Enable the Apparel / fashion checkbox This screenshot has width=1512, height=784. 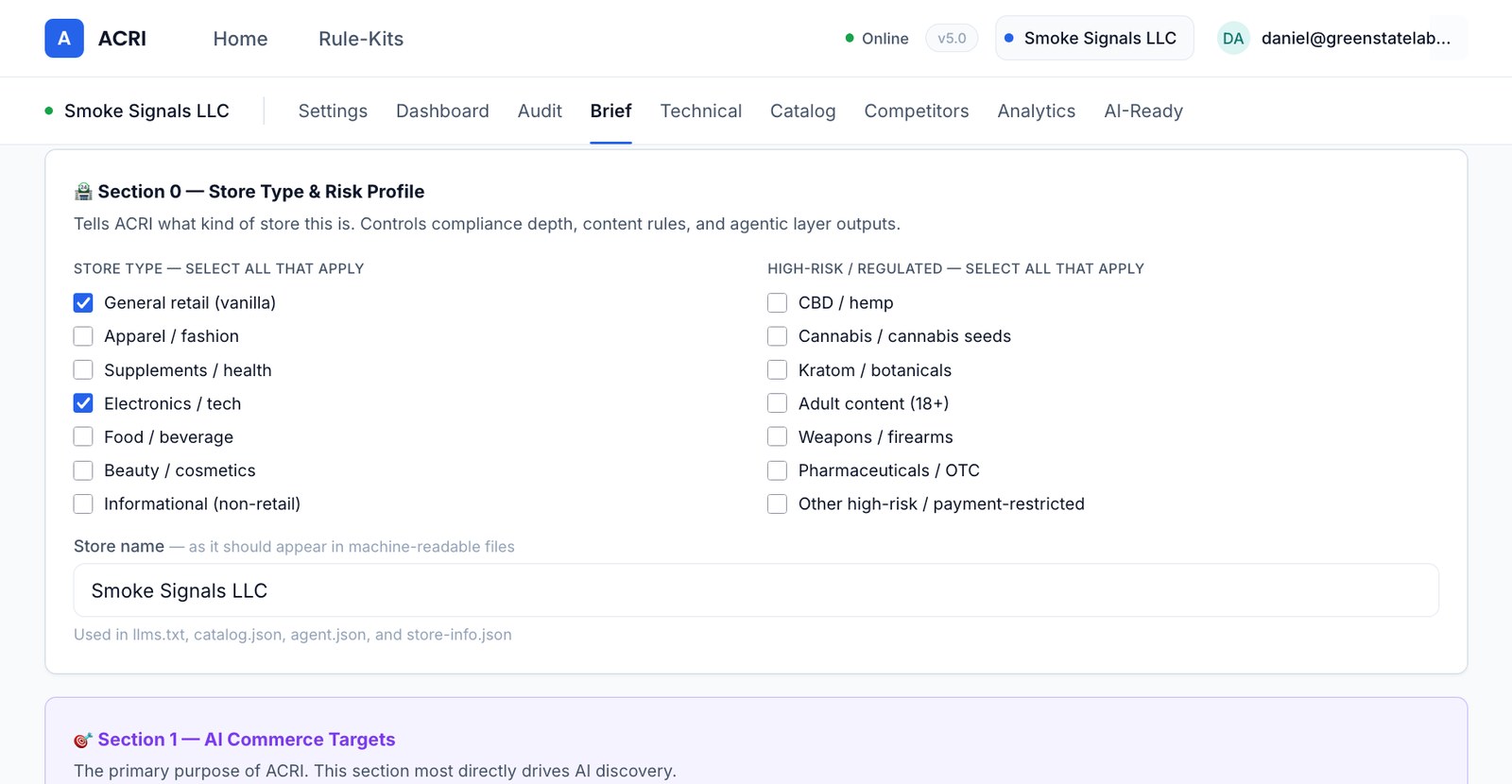click(83, 336)
